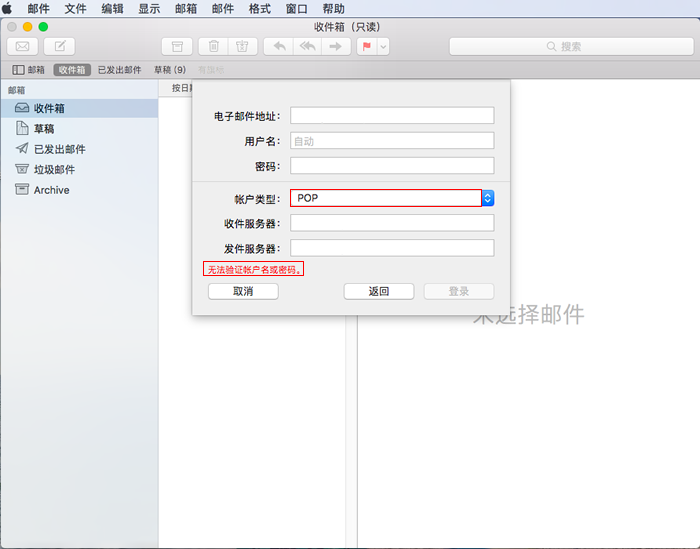
Task: Click the Get Mail envelope toolbar icon
Action: (22, 46)
